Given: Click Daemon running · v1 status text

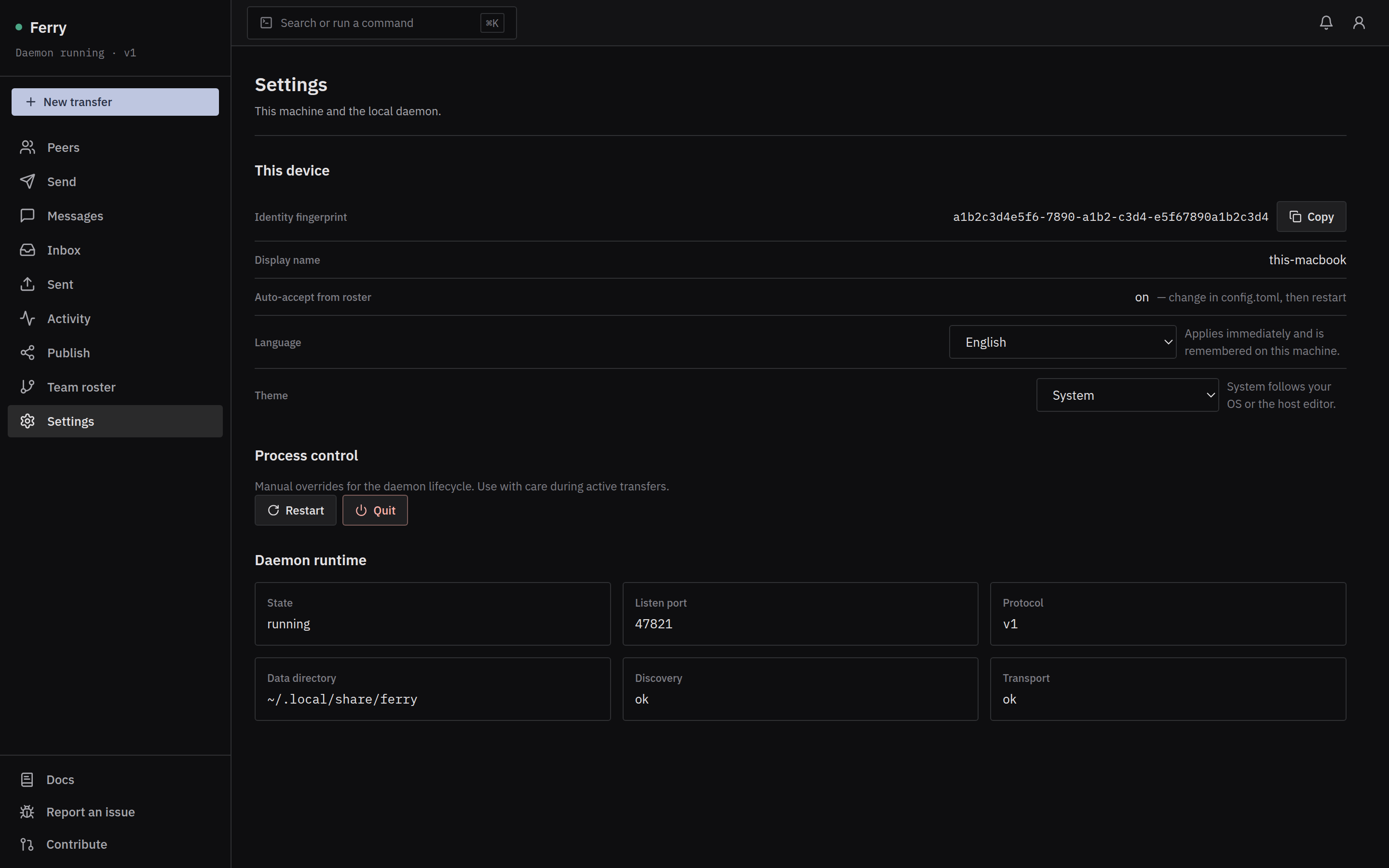Looking at the screenshot, I should point(76,53).
